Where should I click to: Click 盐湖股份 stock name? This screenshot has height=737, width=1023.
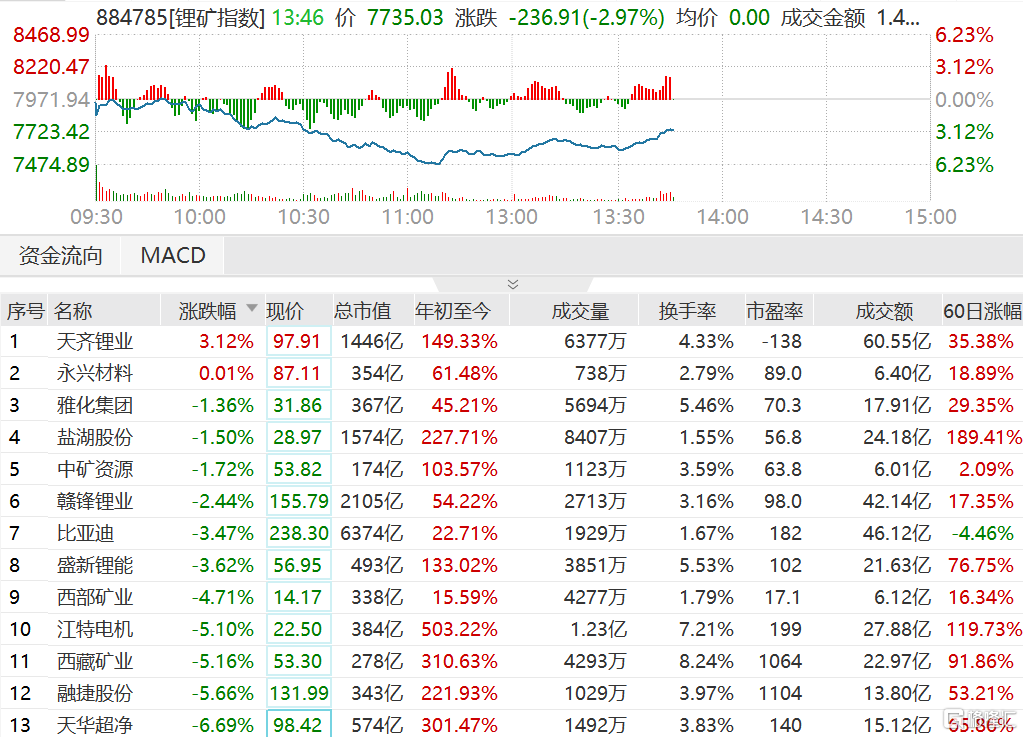pos(95,437)
